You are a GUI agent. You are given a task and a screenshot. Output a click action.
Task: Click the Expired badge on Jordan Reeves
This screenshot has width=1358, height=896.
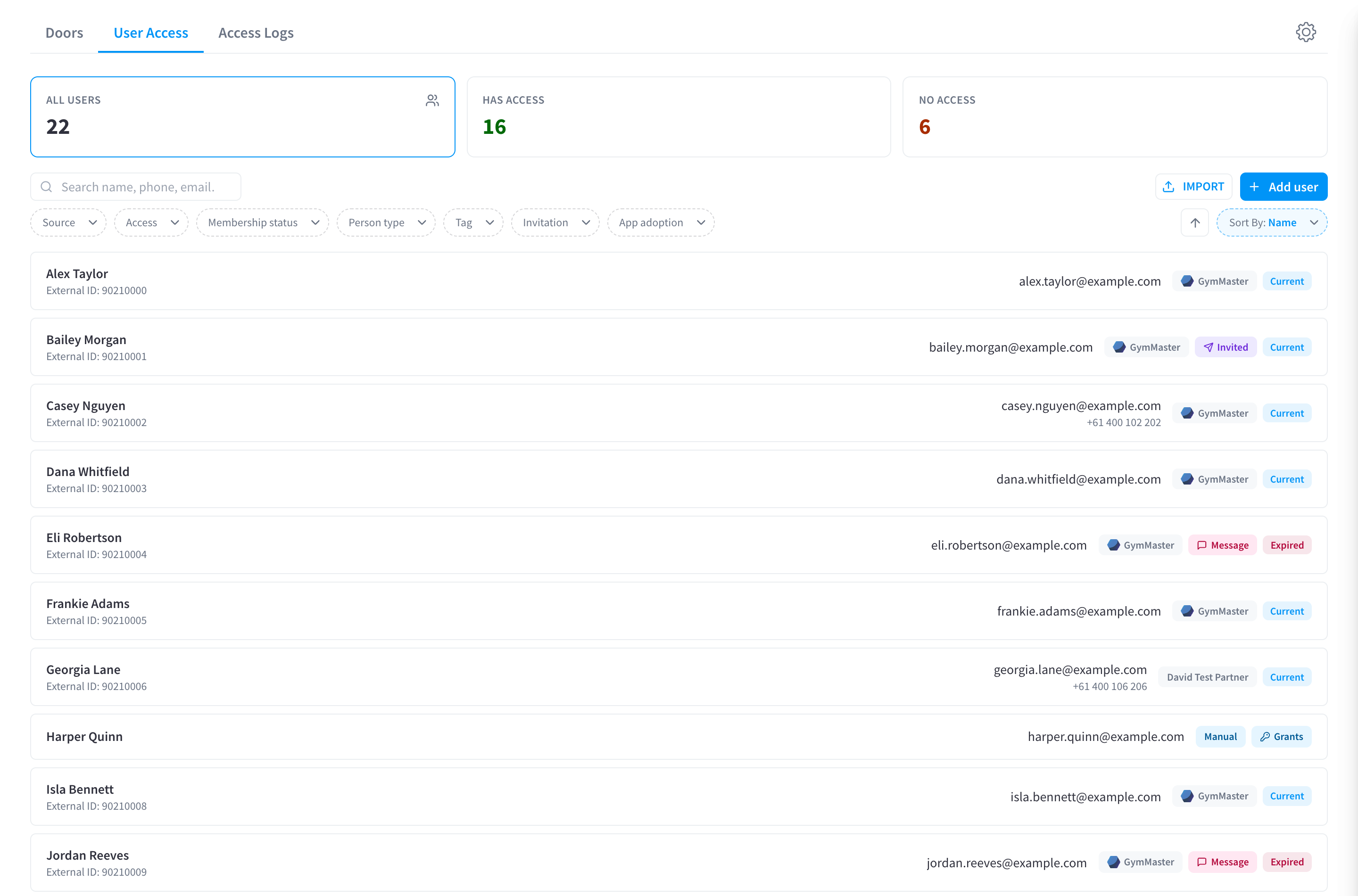point(1286,862)
